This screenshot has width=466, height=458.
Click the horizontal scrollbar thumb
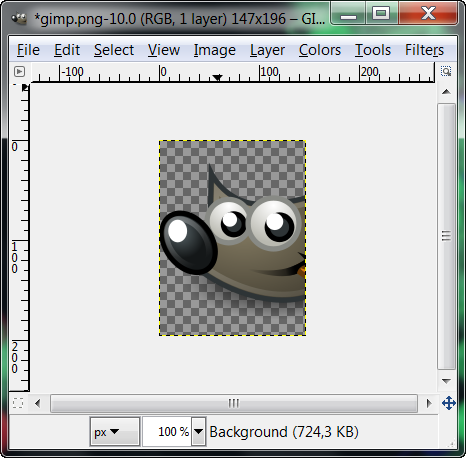[234, 403]
